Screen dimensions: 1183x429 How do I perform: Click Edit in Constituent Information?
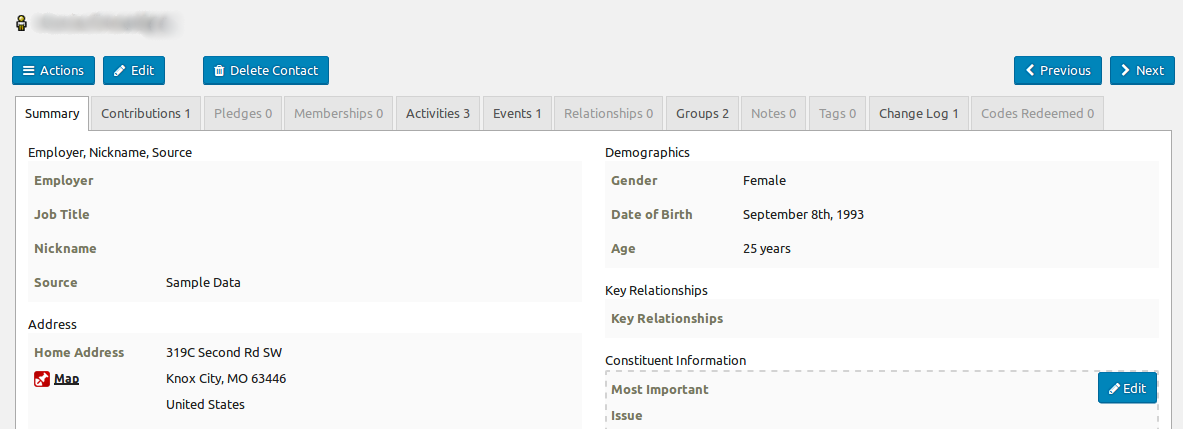point(1127,388)
